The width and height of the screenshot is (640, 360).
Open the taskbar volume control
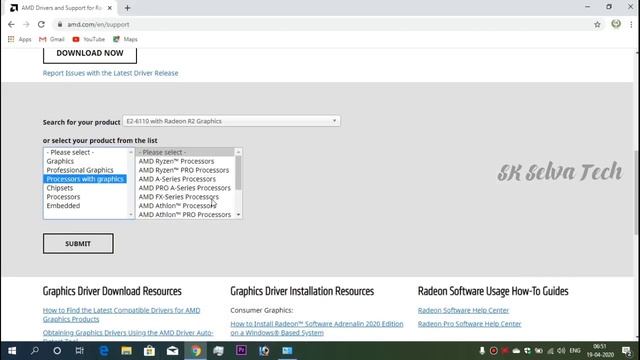561,351
